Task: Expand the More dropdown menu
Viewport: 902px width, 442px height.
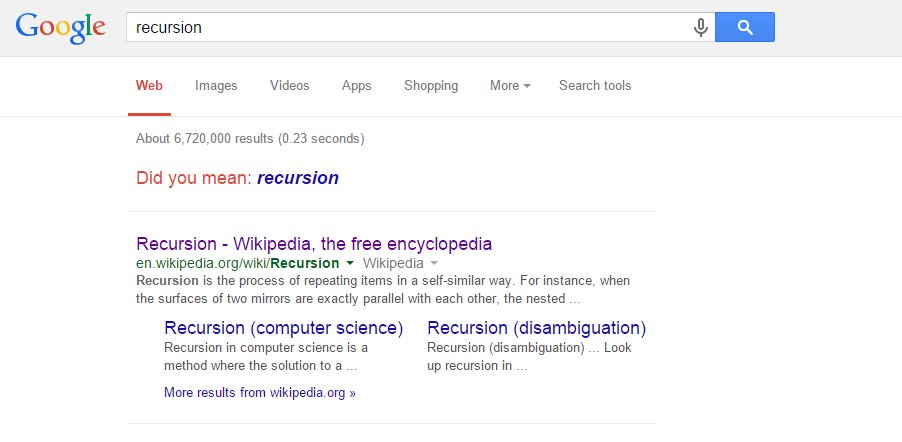Action: tap(510, 86)
